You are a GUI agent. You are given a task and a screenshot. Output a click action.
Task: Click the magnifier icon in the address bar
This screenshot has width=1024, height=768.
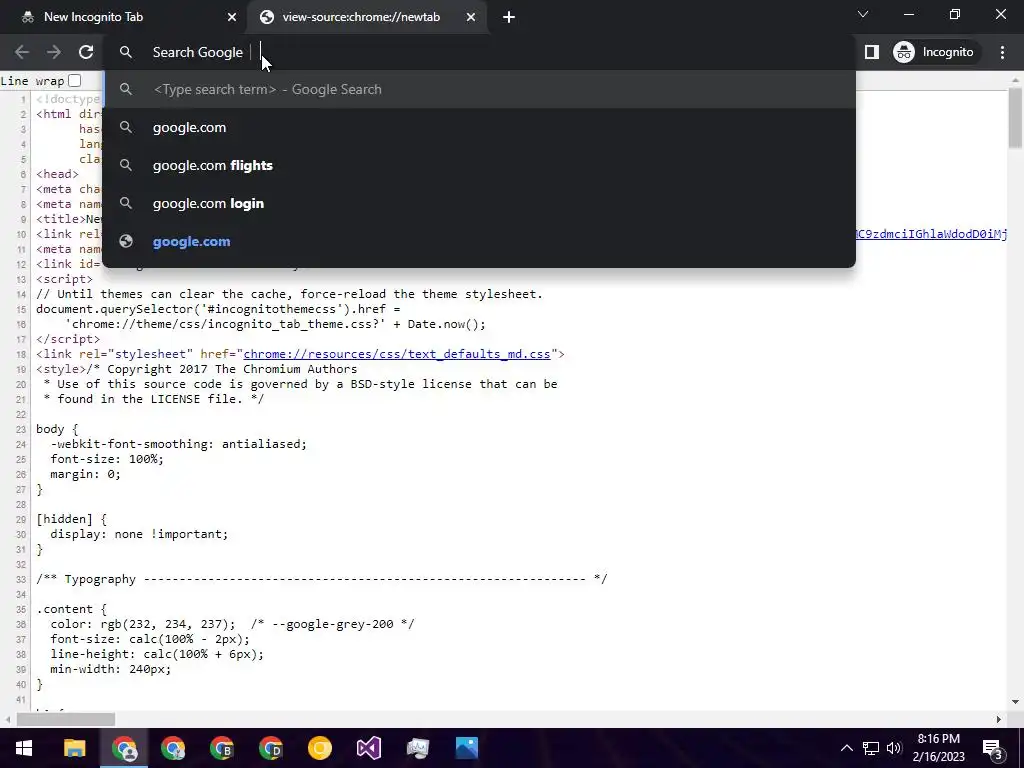tap(126, 52)
